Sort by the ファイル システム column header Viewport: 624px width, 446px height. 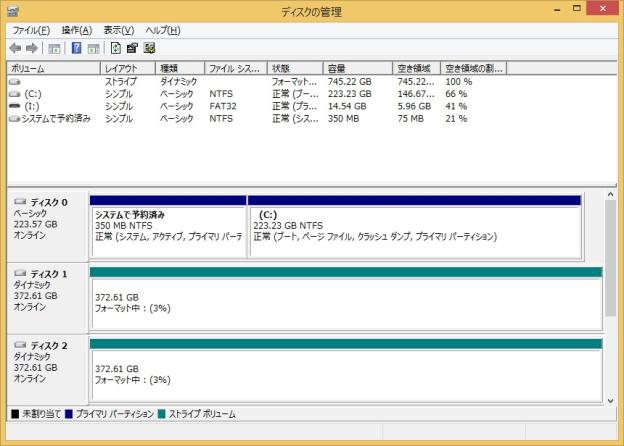(236, 68)
